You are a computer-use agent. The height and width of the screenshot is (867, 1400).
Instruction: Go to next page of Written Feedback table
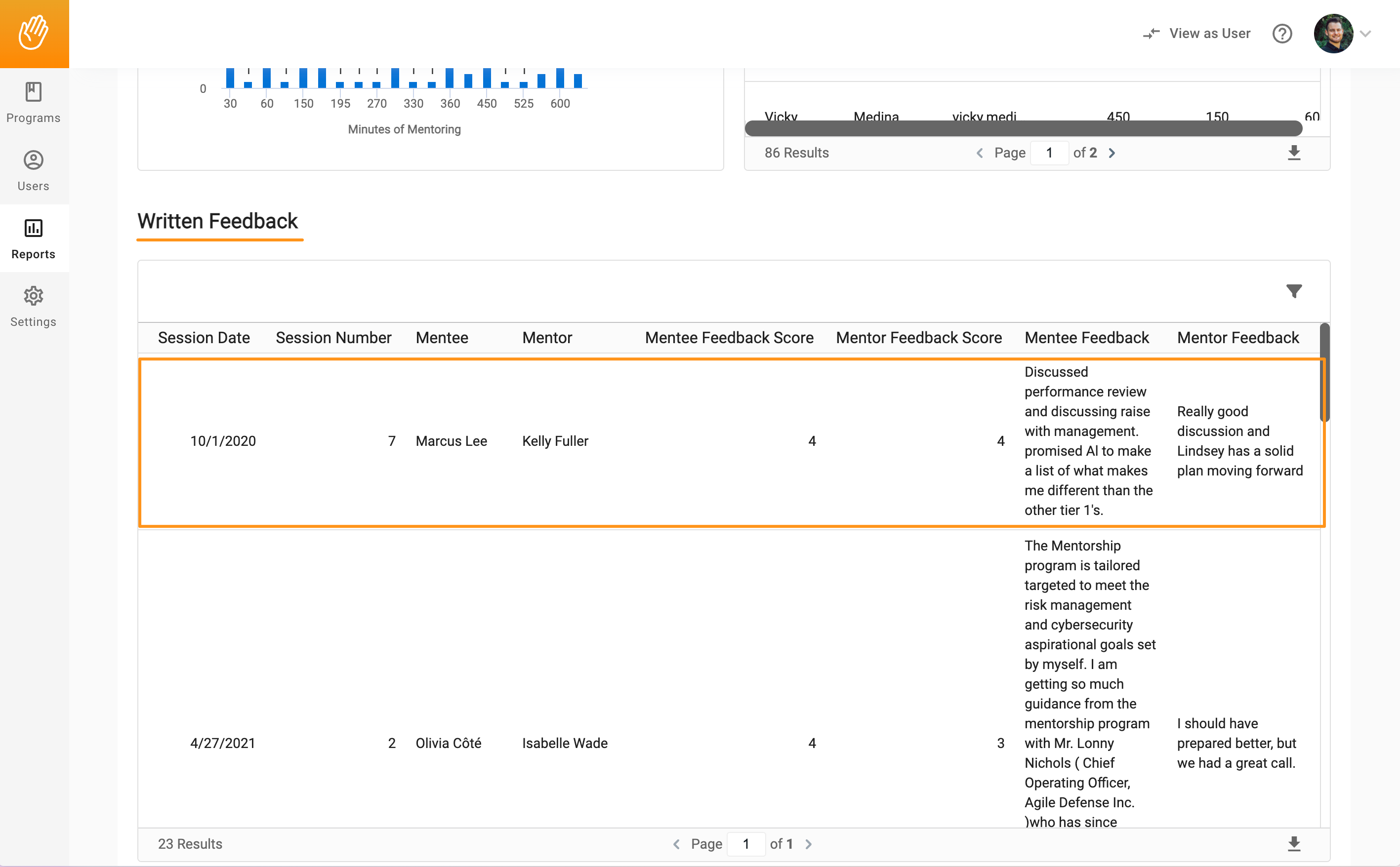click(x=808, y=844)
